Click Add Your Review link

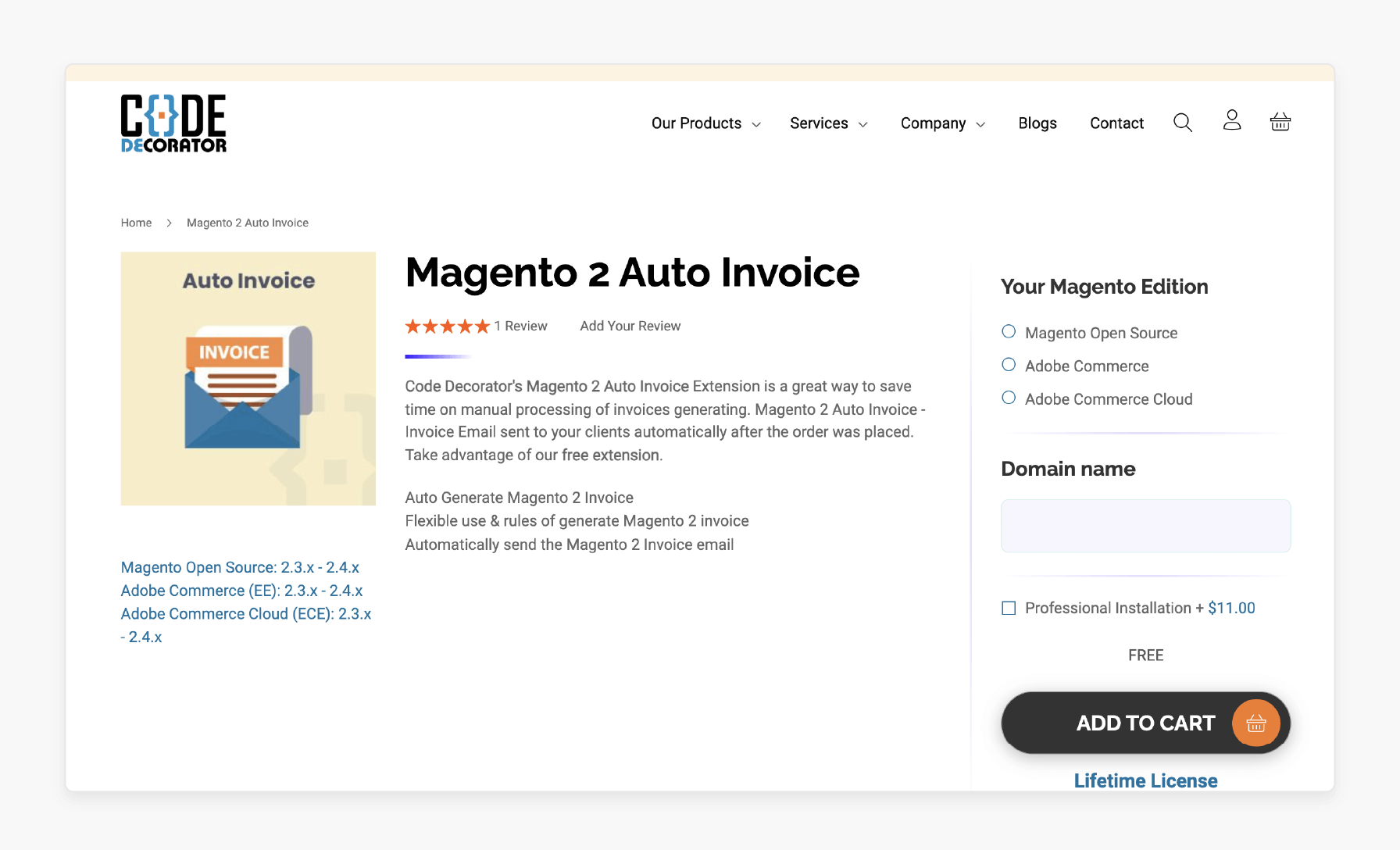(630, 326)
